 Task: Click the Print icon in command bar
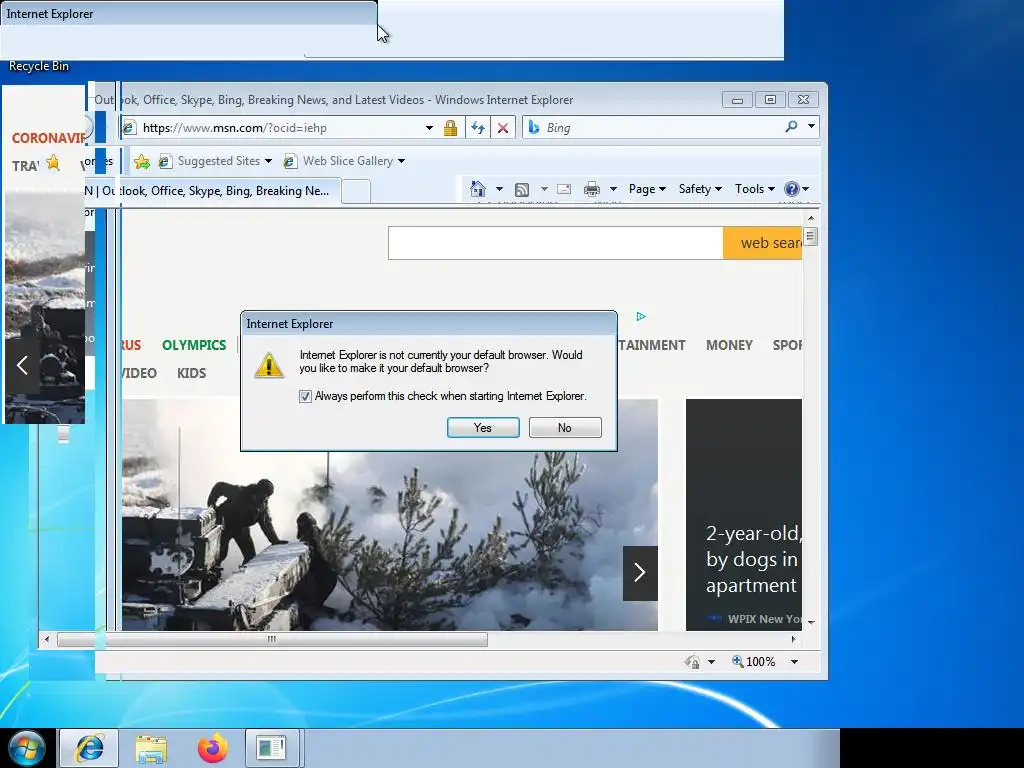[x=592, y=189]
